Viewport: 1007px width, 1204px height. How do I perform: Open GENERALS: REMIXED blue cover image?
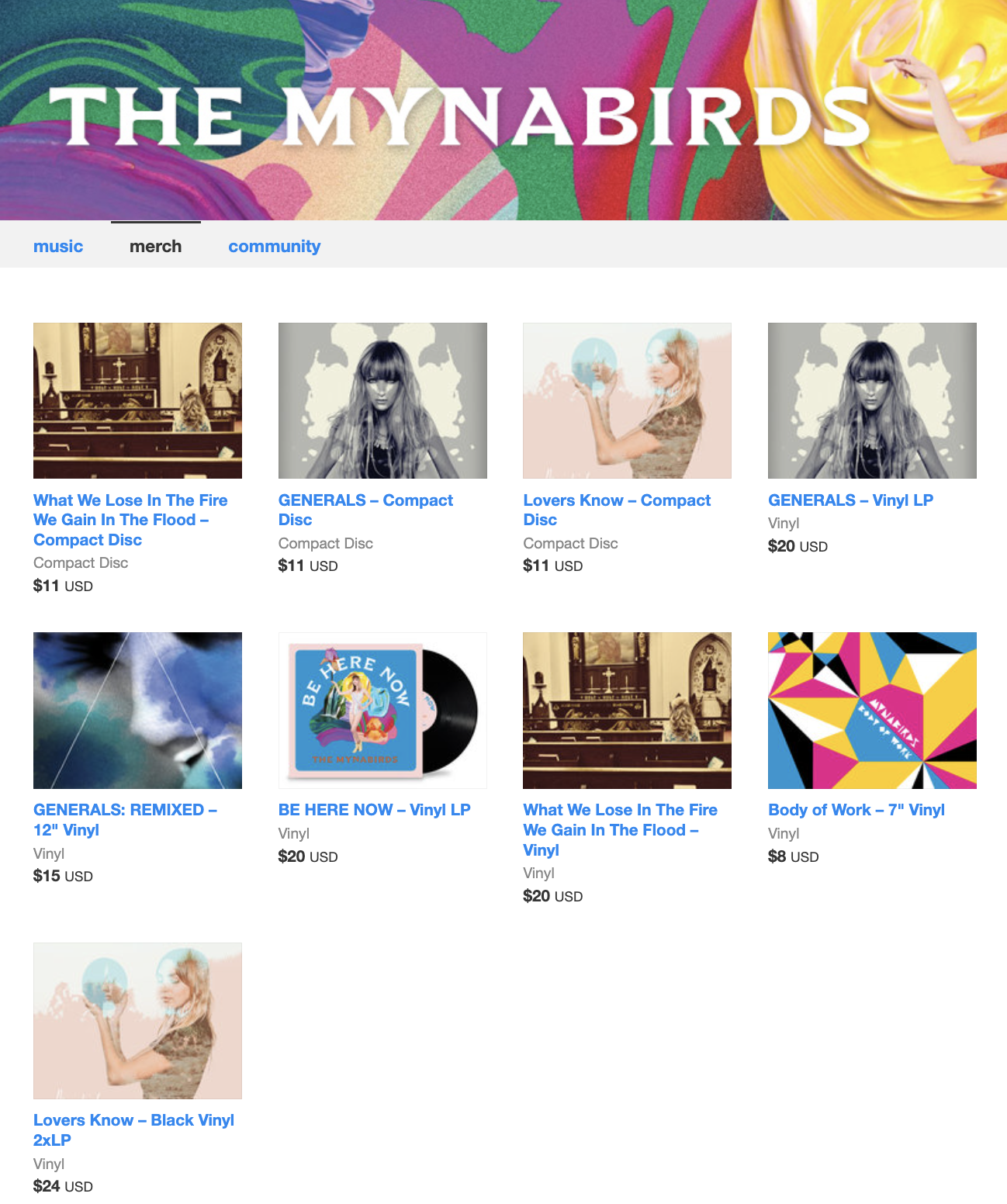pyautogui.click(x=137, y=711)
